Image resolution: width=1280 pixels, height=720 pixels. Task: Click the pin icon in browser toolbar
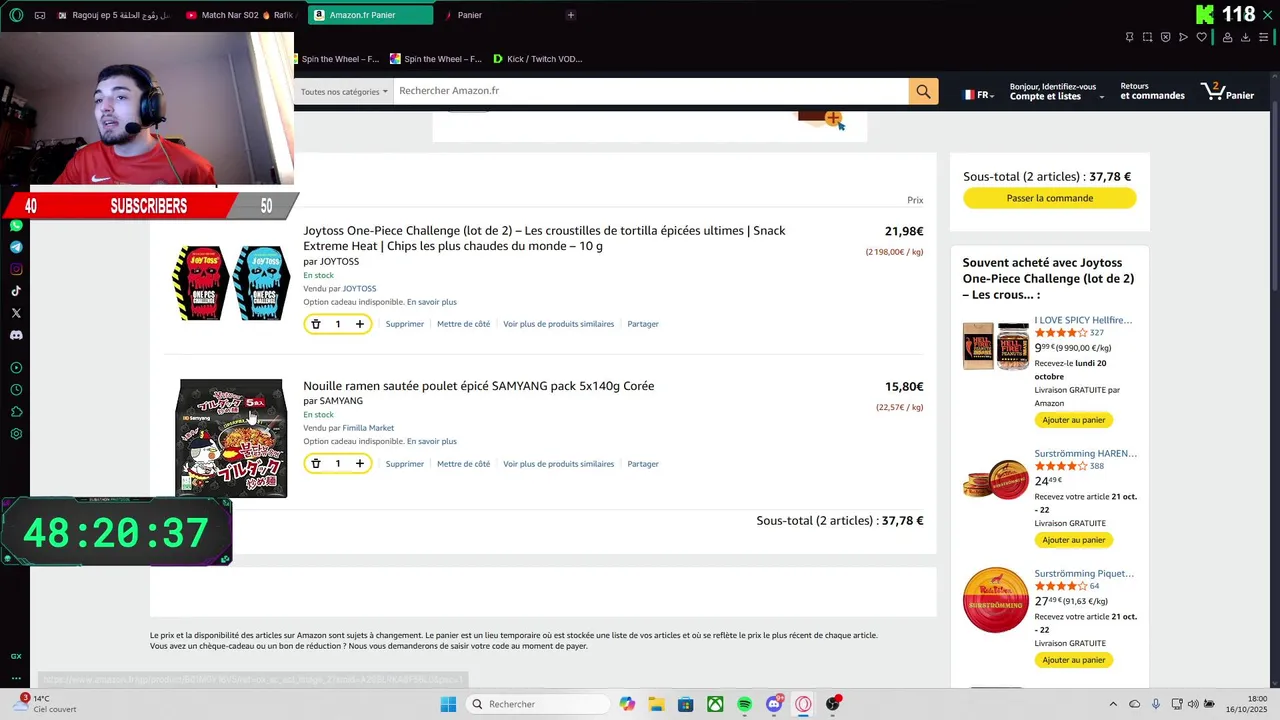[x=1129, y=37]
